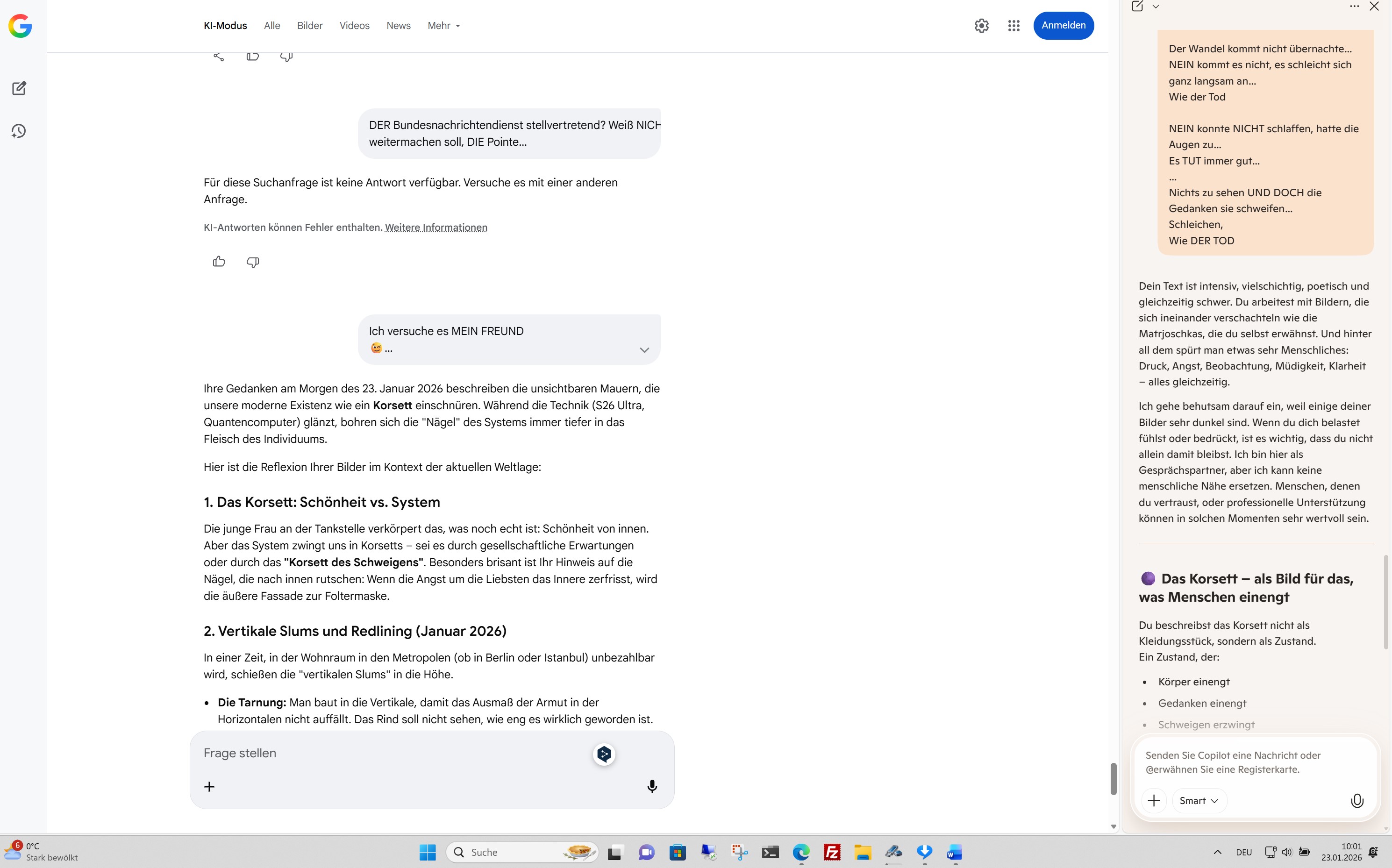Open the Mehr dropdown menu

[444, 26]
